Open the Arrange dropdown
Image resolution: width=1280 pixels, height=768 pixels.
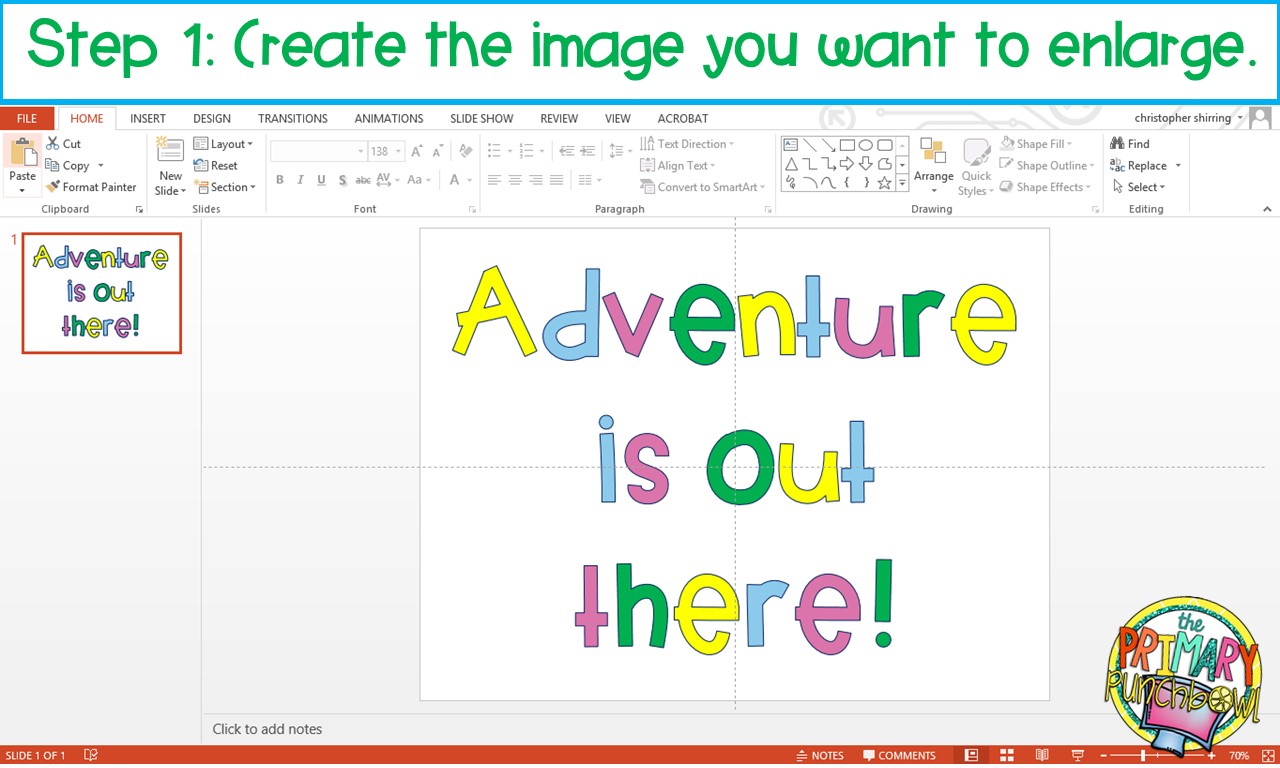click(x=934, y=166)
